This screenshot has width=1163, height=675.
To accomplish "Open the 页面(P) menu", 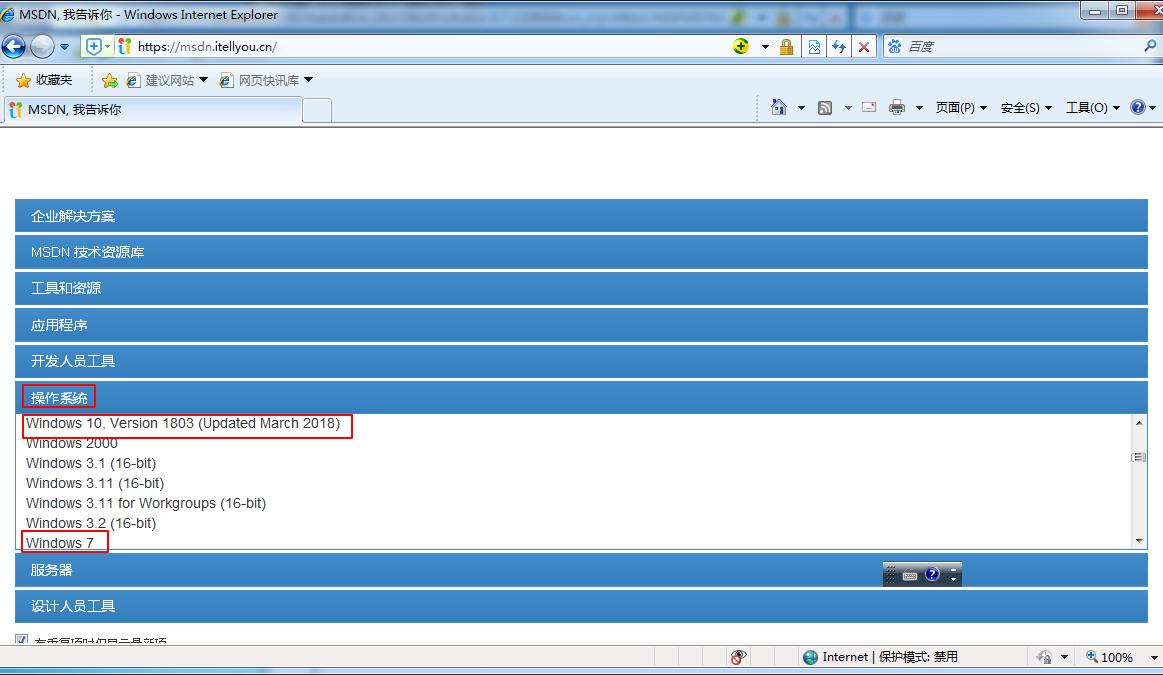I will (x=961, y=108).
